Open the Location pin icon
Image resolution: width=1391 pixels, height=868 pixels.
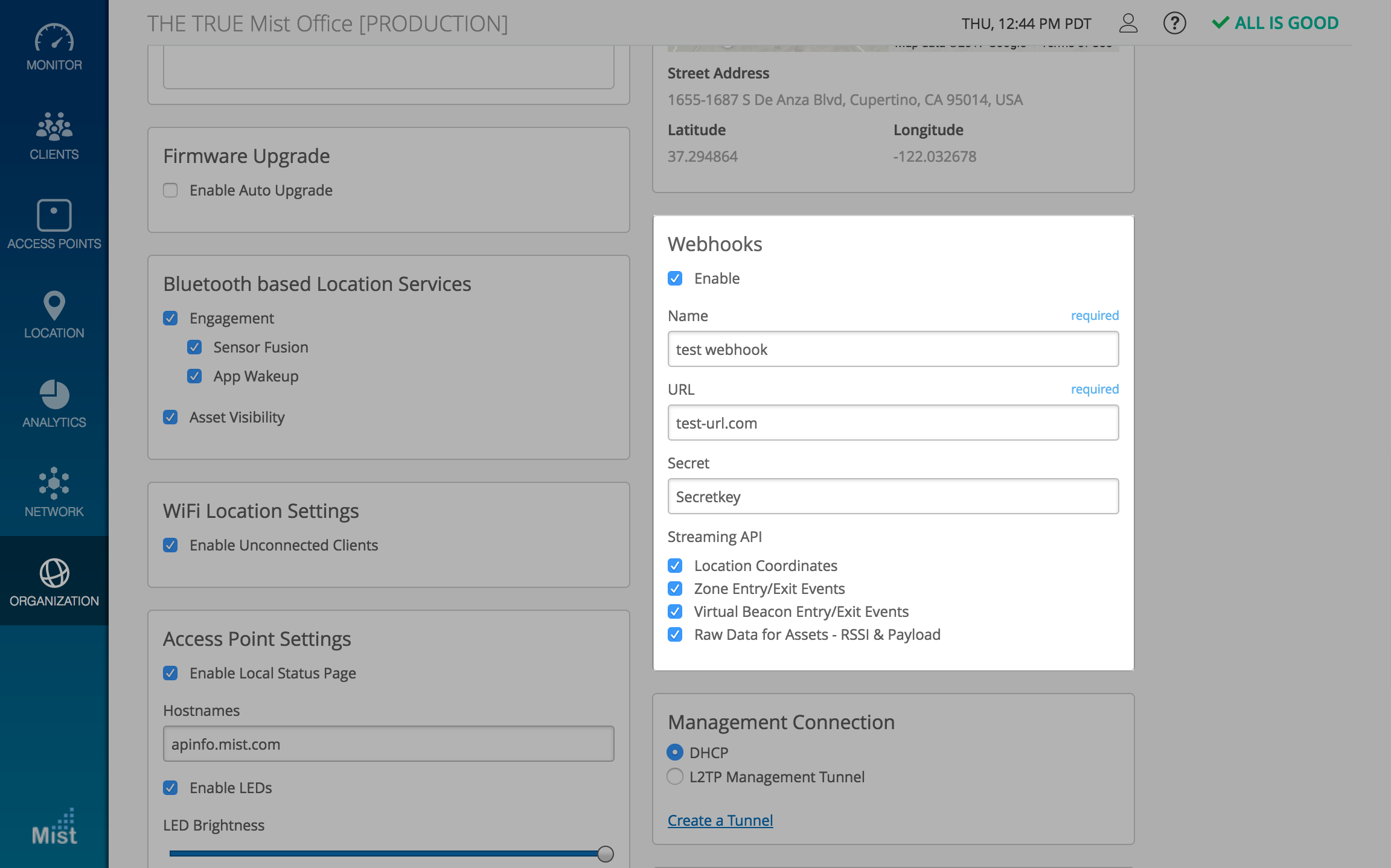[x=54, y=305]
